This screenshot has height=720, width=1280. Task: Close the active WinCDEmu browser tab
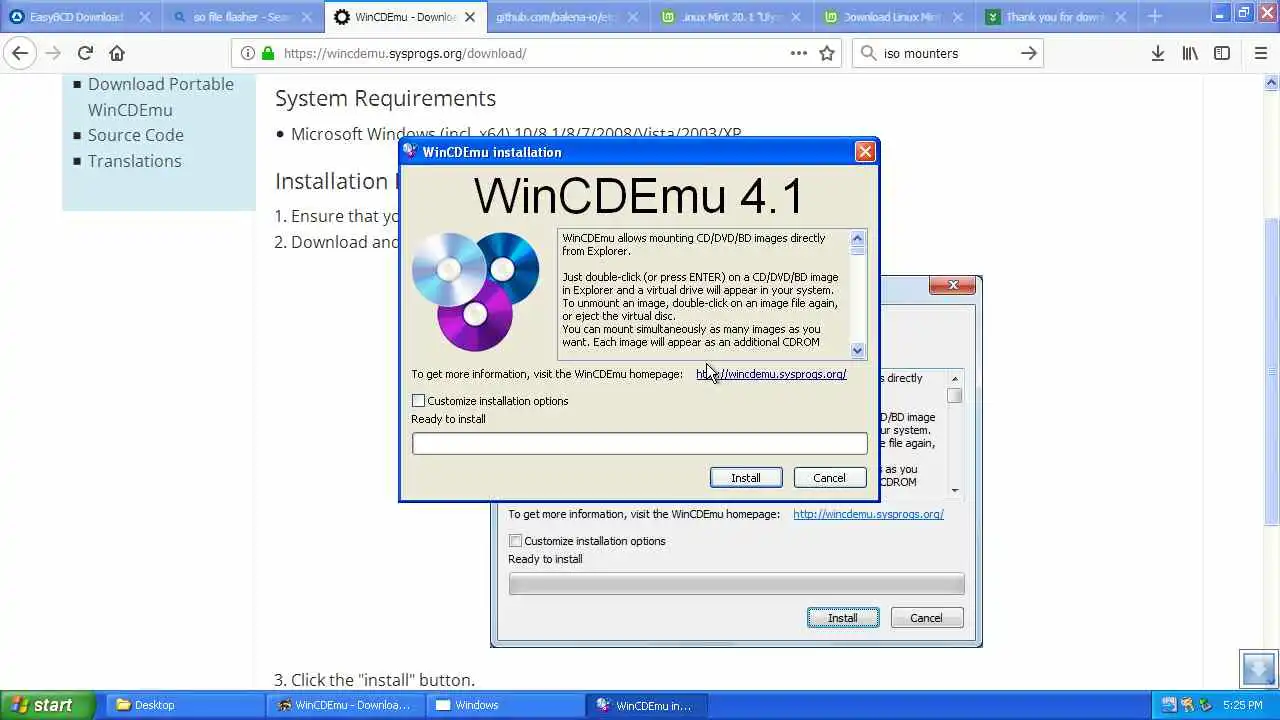tap(470, 17)
